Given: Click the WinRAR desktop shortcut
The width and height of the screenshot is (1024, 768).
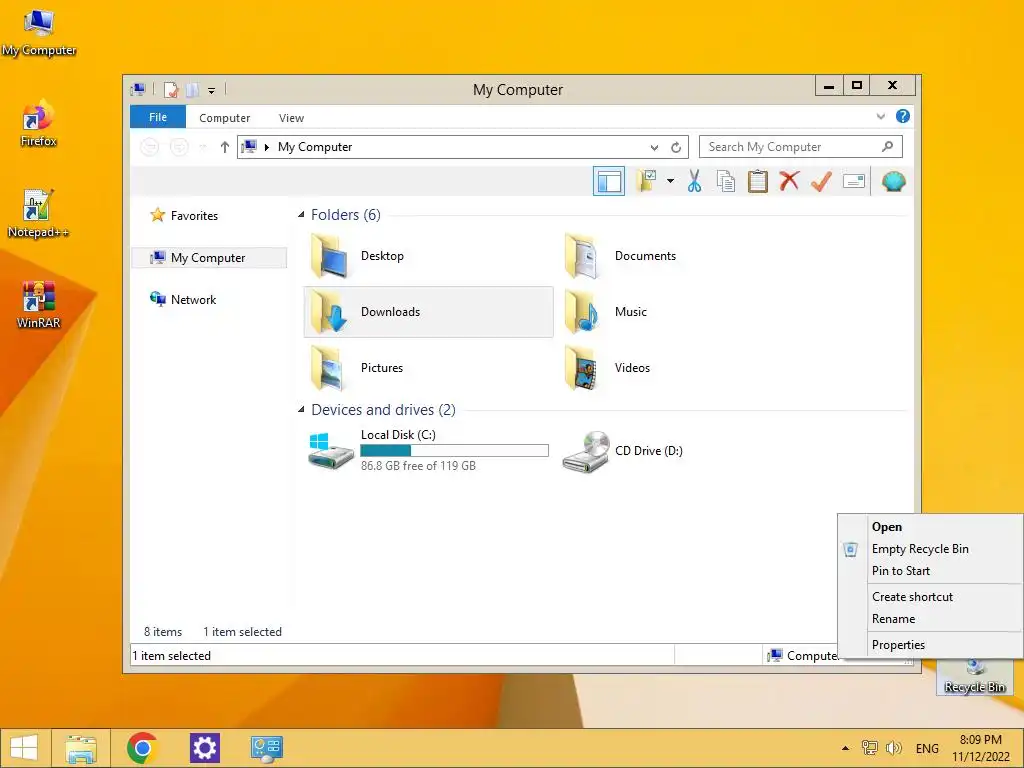Looking at the screenshot, I should pos(38,304).
